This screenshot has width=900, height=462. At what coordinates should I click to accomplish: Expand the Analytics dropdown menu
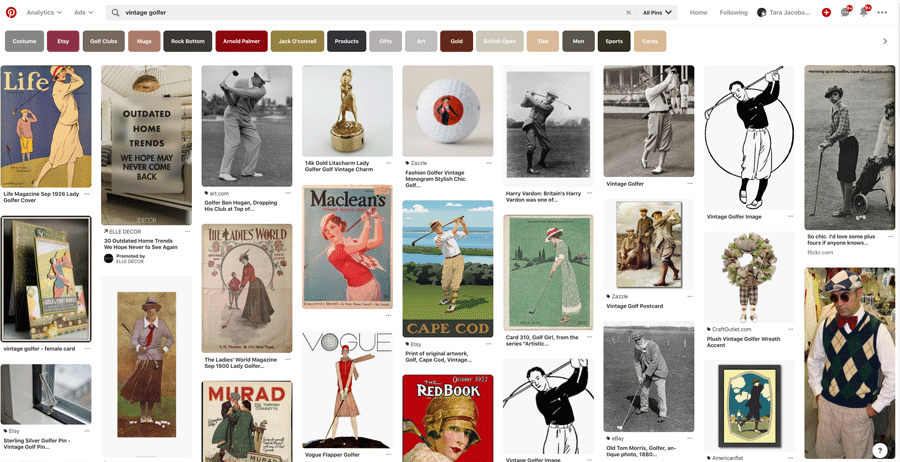coord(44,12)
